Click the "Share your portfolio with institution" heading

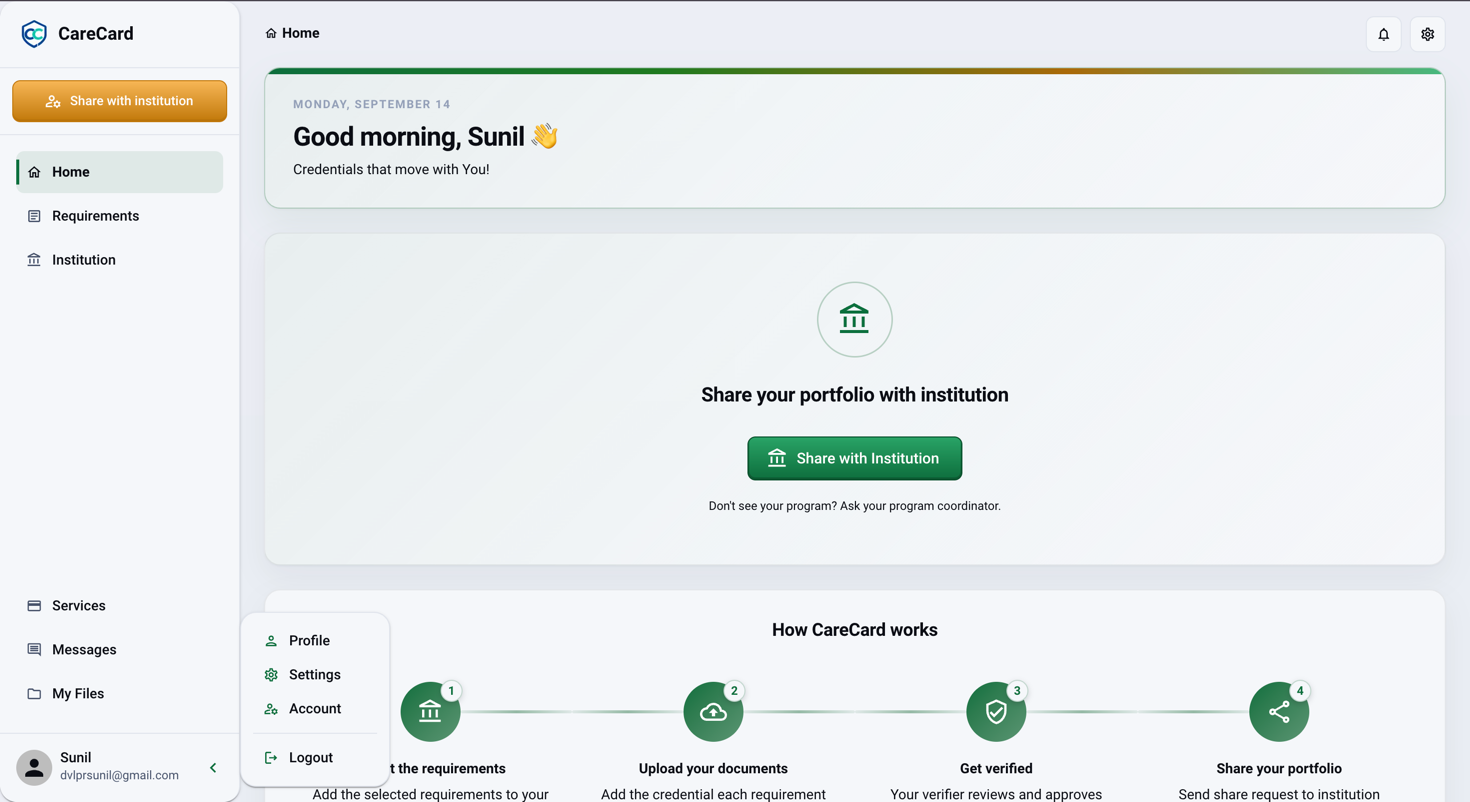coord(855,395)
